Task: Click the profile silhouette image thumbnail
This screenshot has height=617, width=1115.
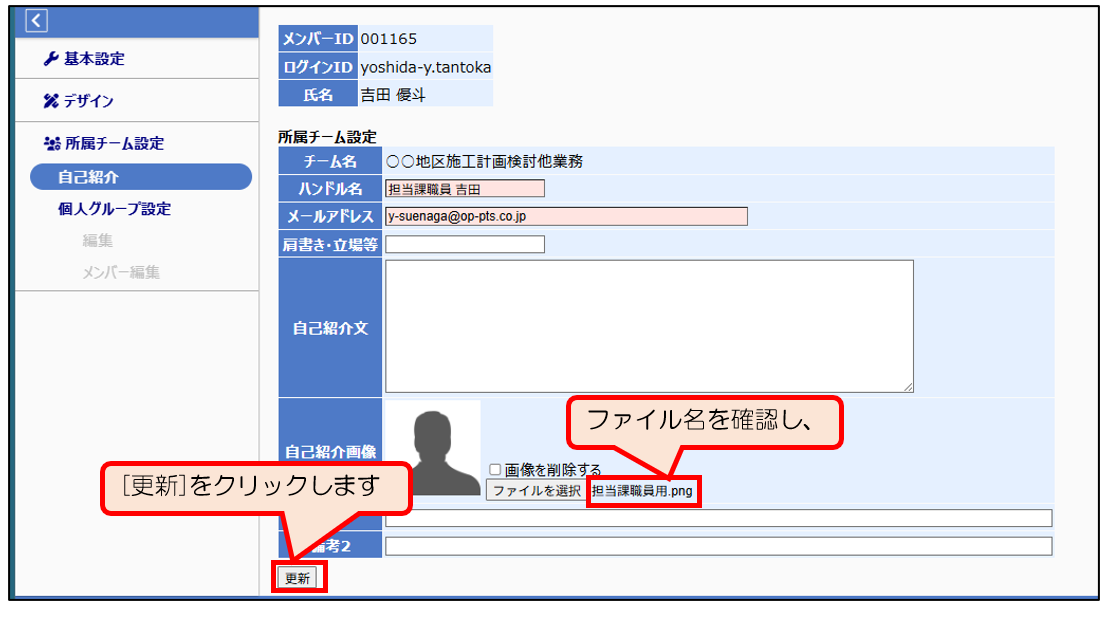Action: [x=432, y=448]
